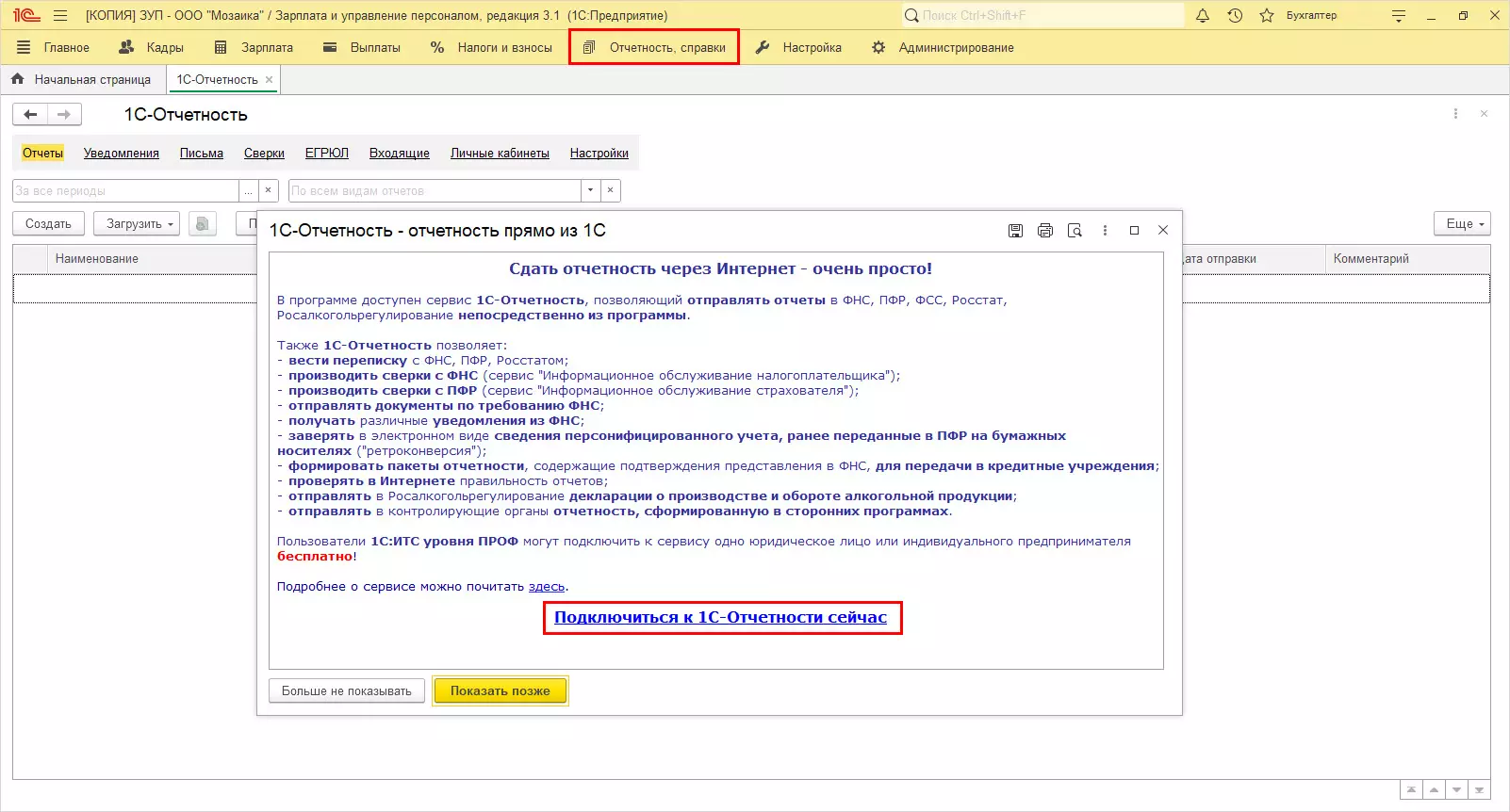Go forward with the right arrow button
Image resolution: width=1510 pixels, height=812 pixels.
[64, 114]
